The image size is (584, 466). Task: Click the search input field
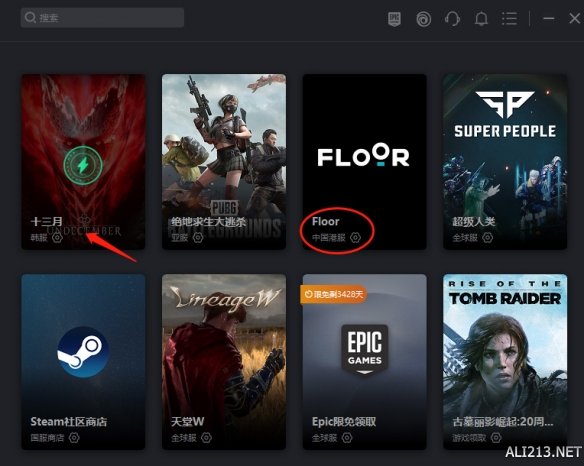point(102,18)
